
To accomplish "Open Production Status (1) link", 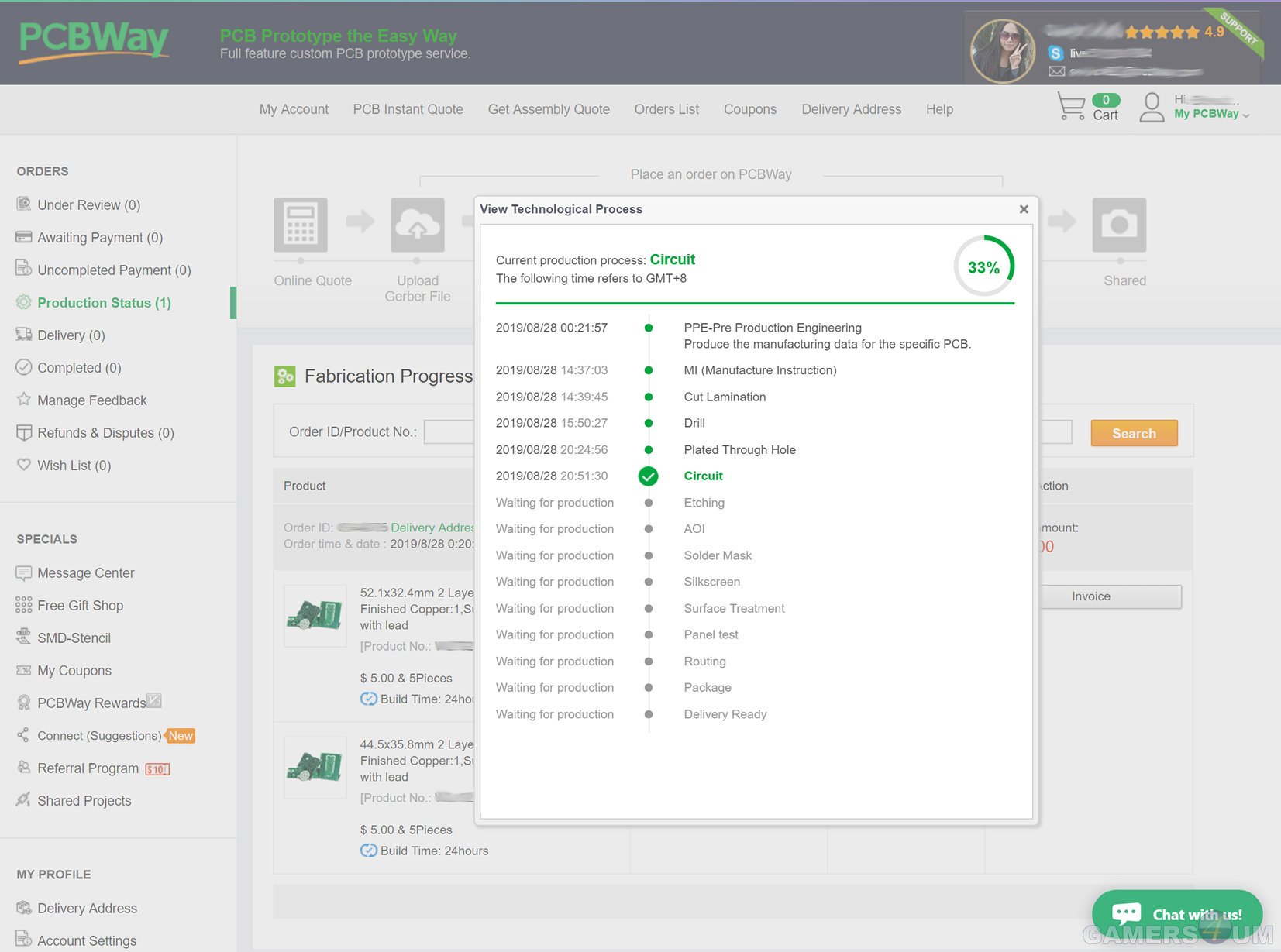I will pyautogui.click(x=105, y=303).
